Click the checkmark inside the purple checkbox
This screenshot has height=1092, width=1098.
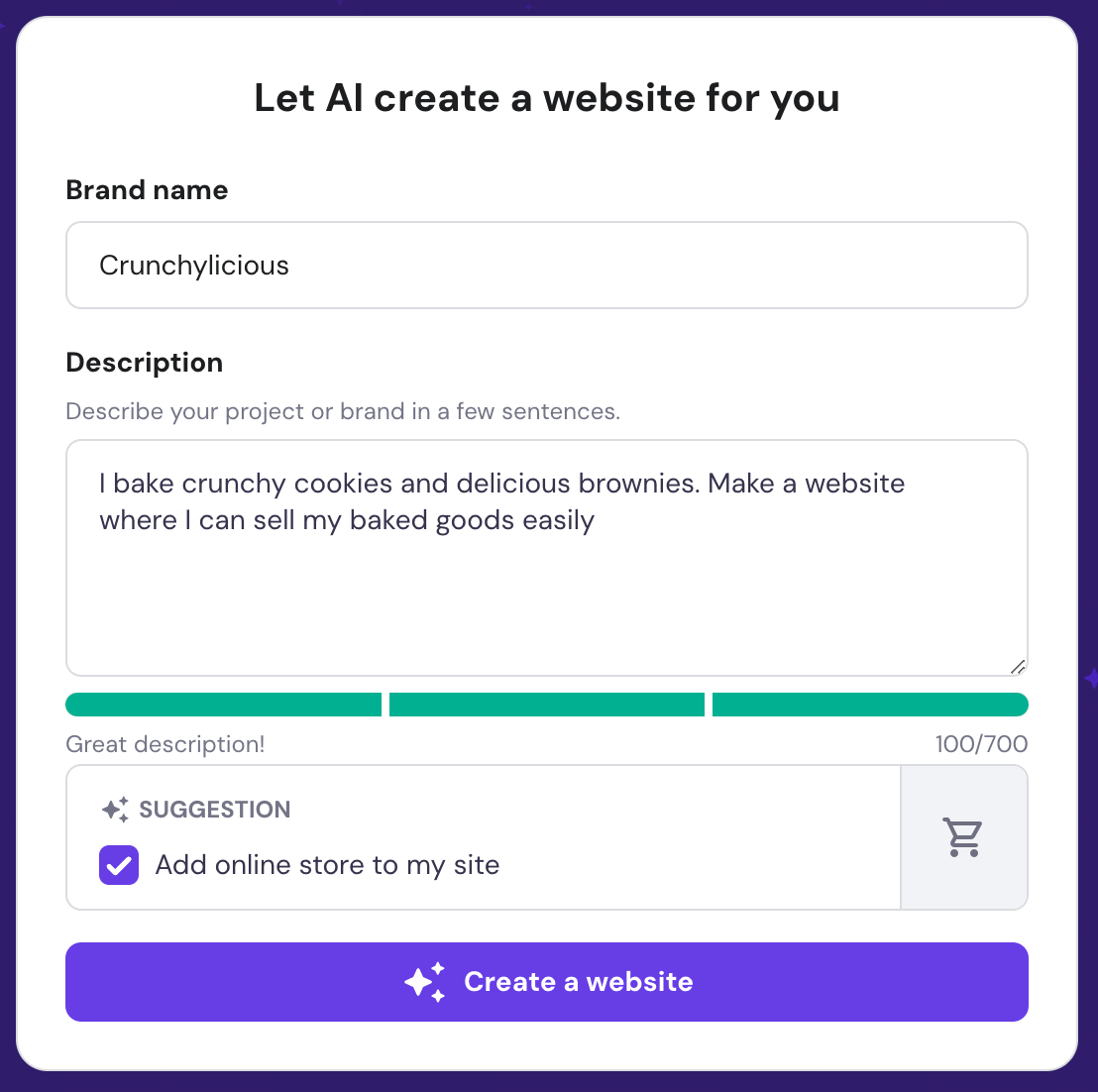[118, 864]
